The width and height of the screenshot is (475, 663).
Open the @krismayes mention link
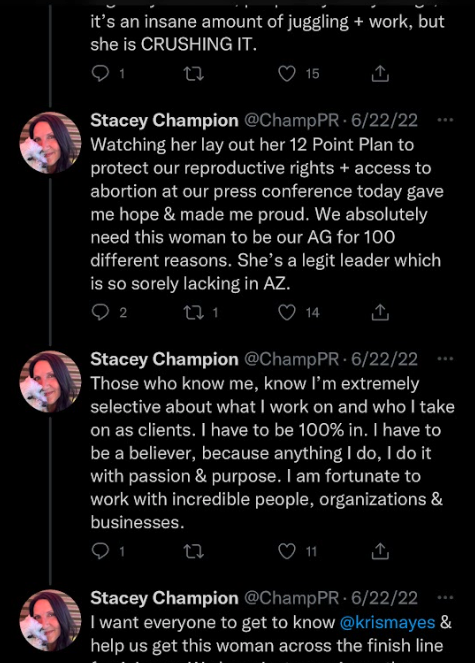click(x=387, y=622)
